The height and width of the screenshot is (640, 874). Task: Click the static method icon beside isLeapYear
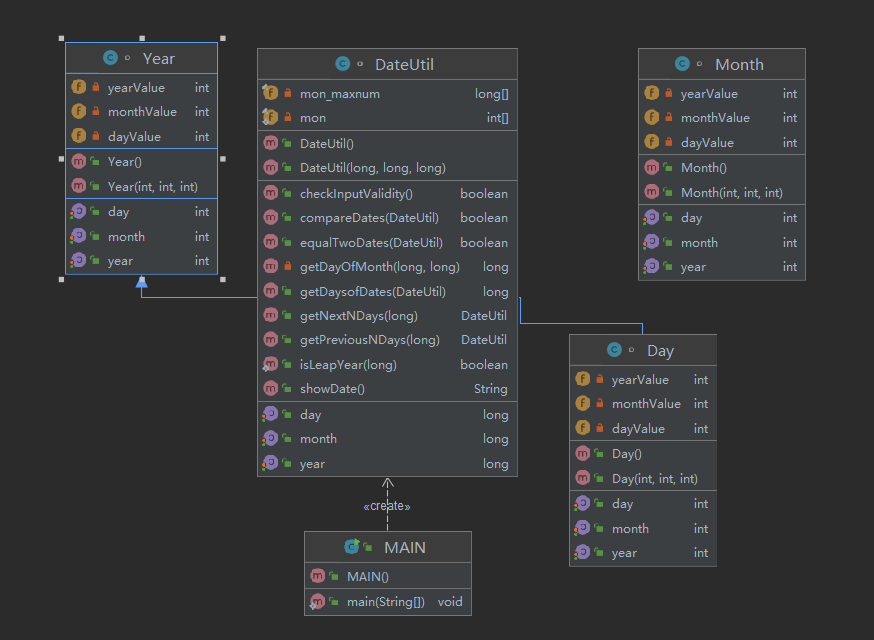270,364
